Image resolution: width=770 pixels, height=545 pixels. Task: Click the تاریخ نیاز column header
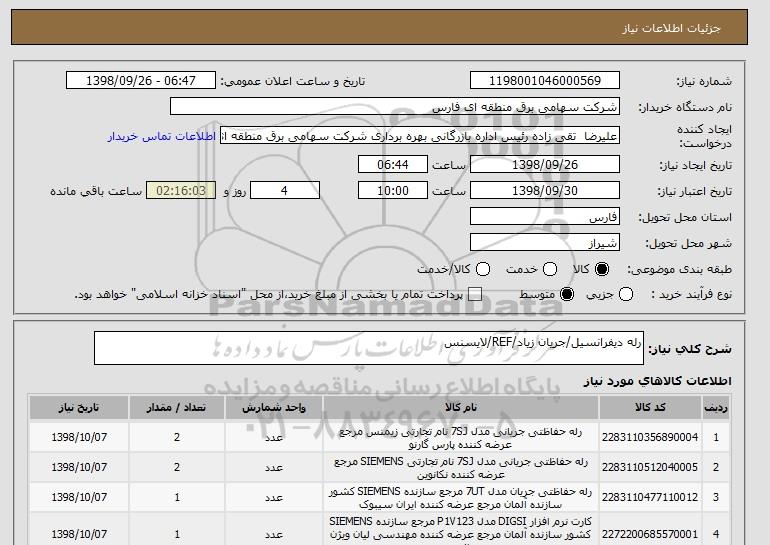(x=79, y=408)
